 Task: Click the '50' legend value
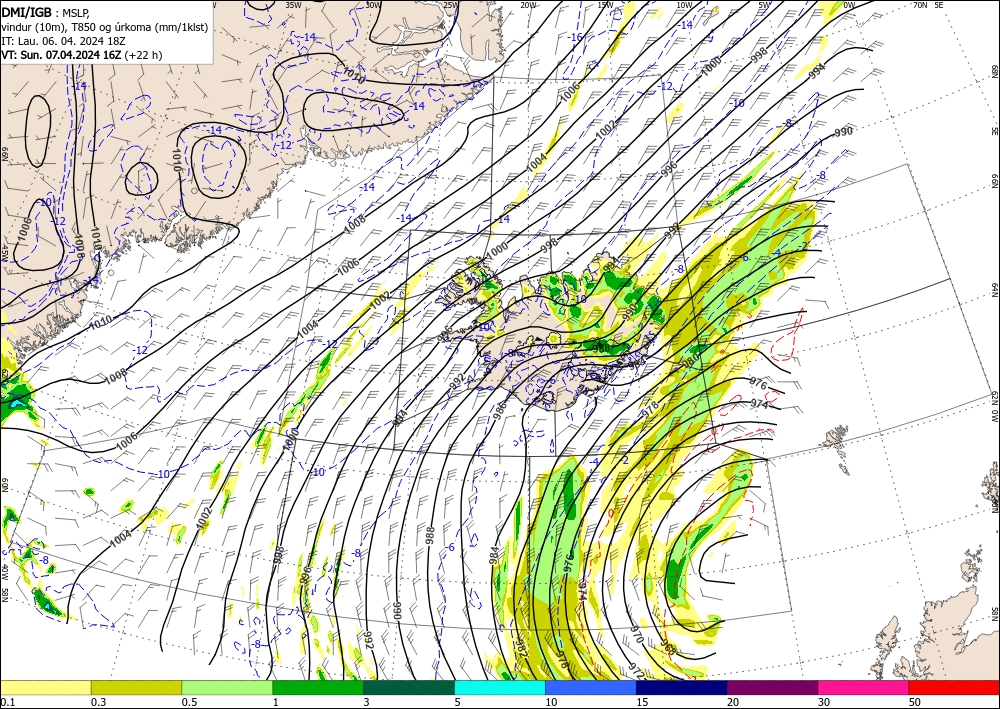tap(914, 702)
